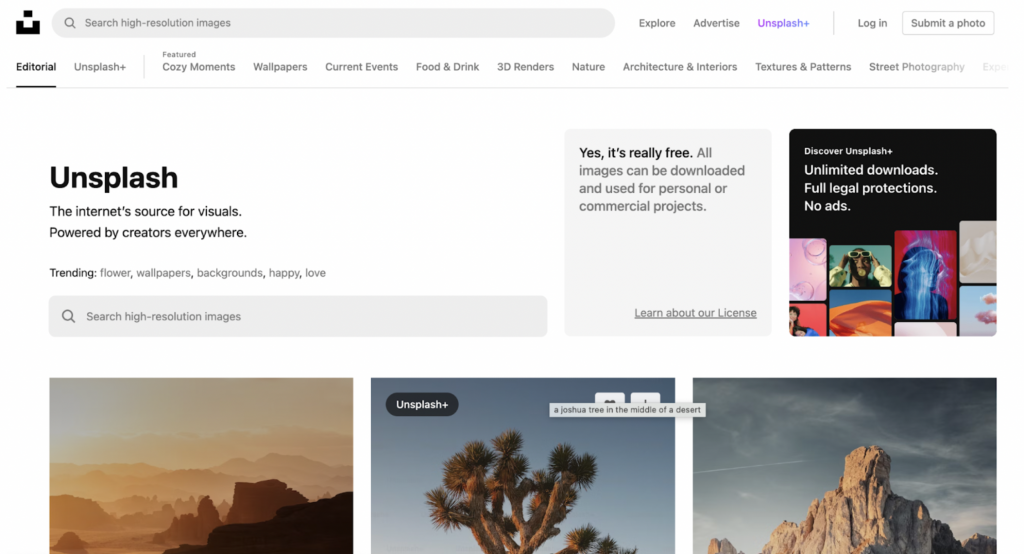Open the Explore menu in the header

click(x=657, y=23)
